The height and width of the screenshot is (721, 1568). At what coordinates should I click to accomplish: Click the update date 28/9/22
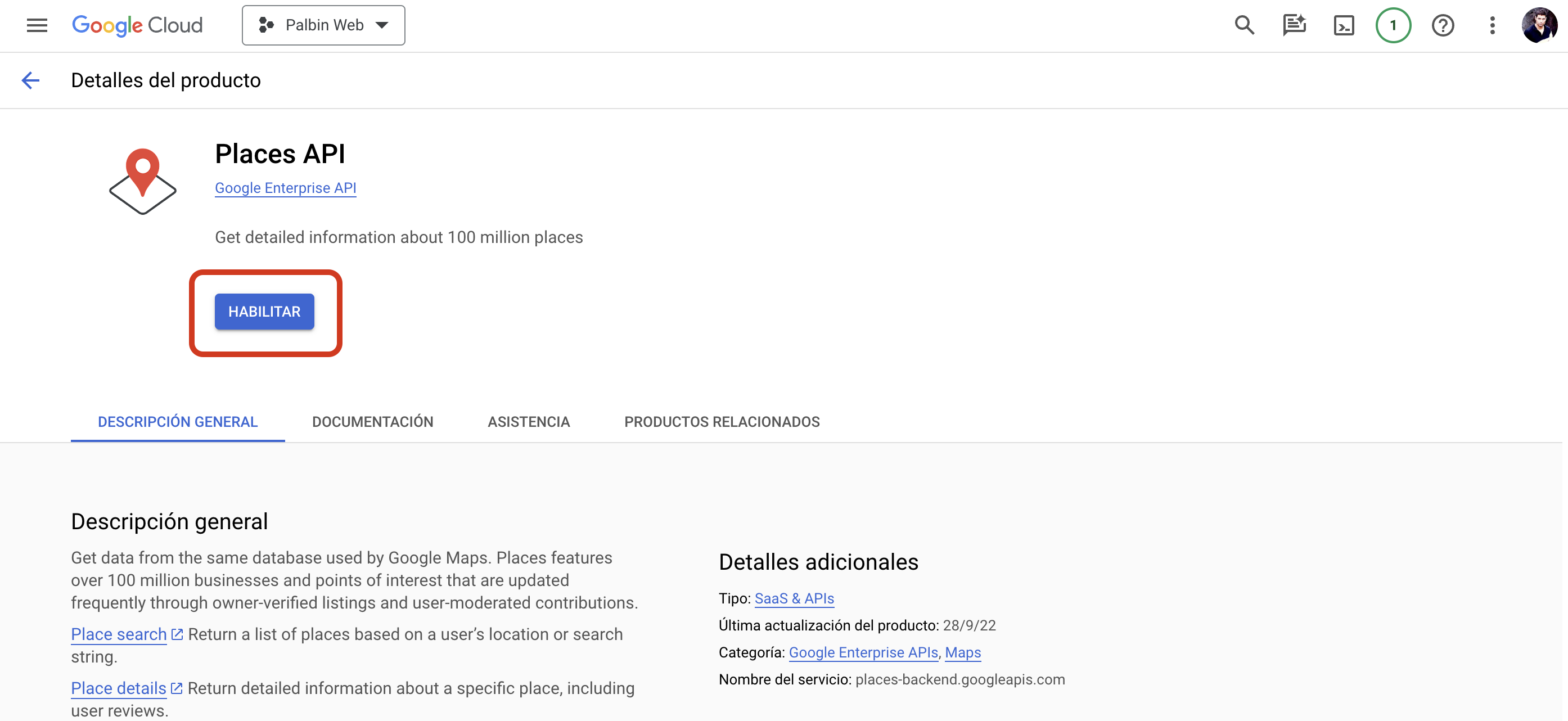(x=969, y=625)
